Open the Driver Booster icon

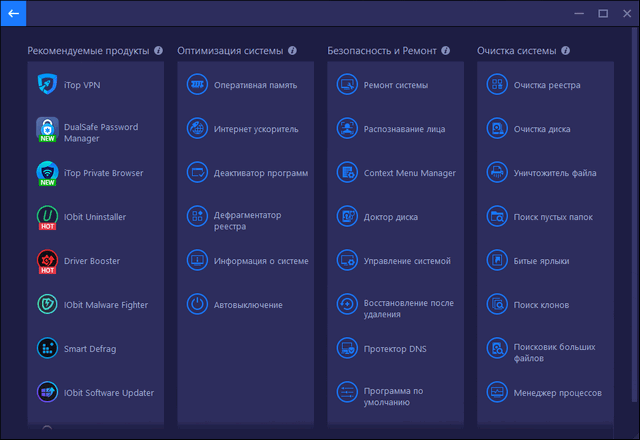[x=47, y=261]
